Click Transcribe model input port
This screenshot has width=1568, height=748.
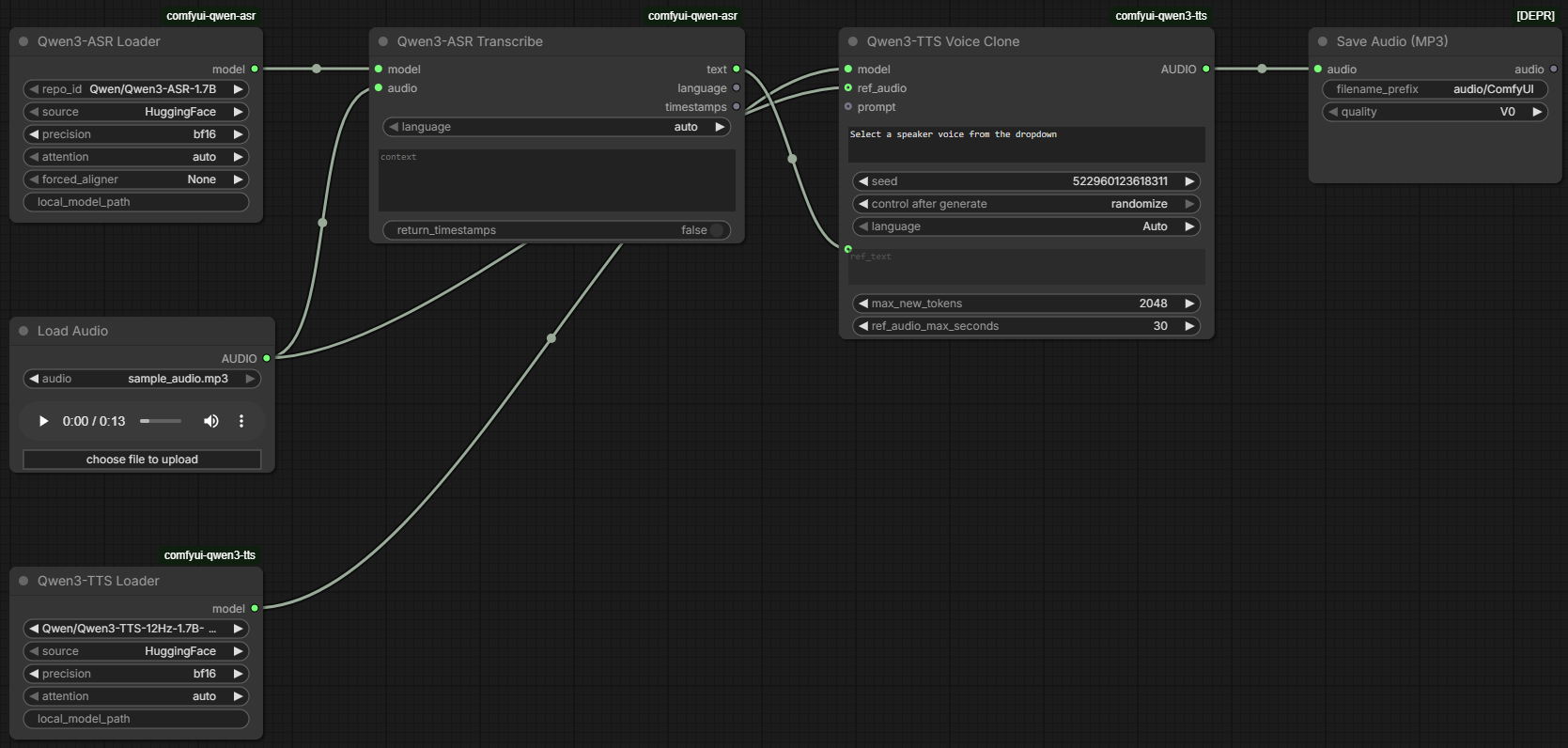[379, 69]
